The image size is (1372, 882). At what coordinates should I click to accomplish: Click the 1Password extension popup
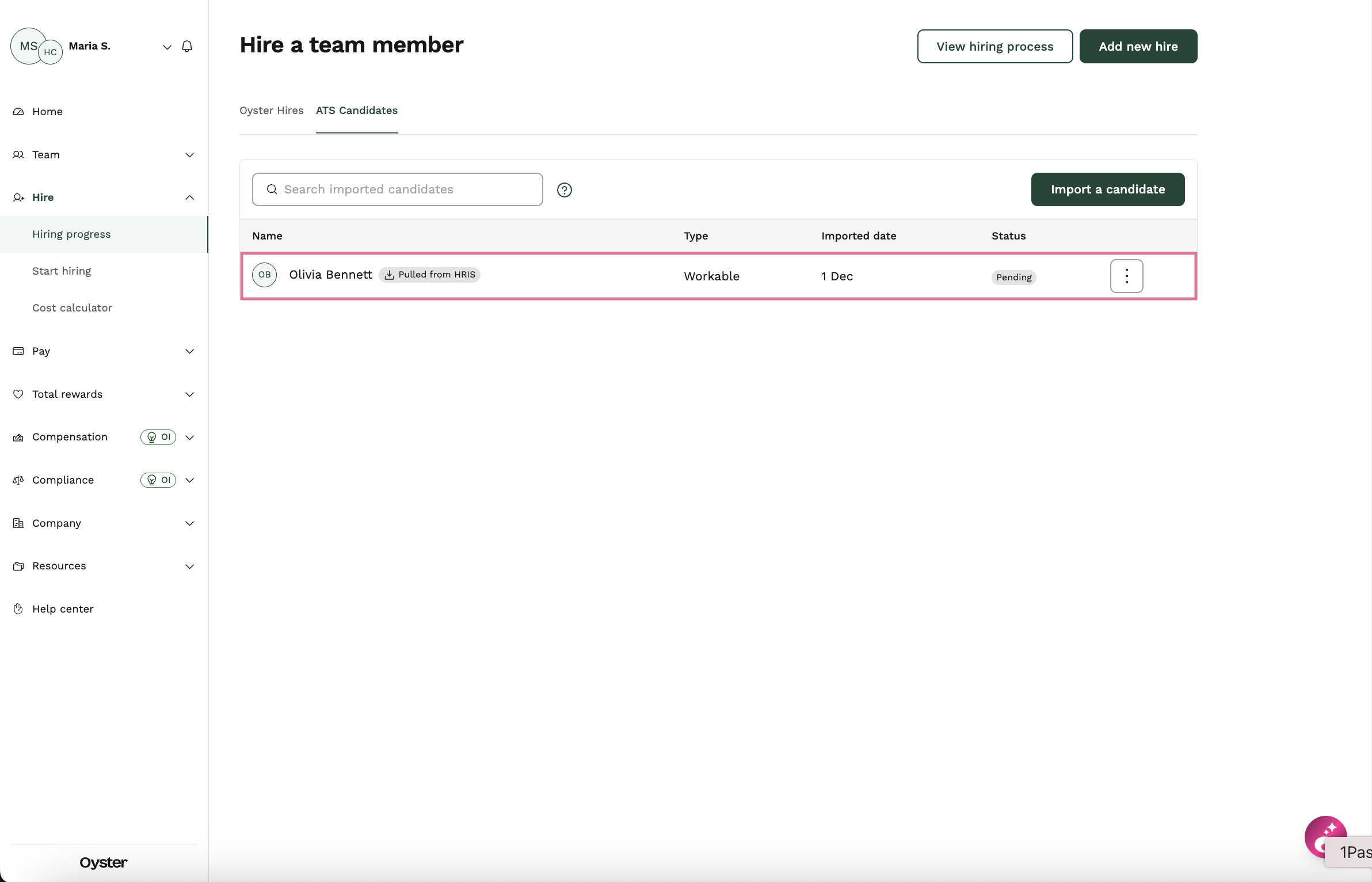1348,852
